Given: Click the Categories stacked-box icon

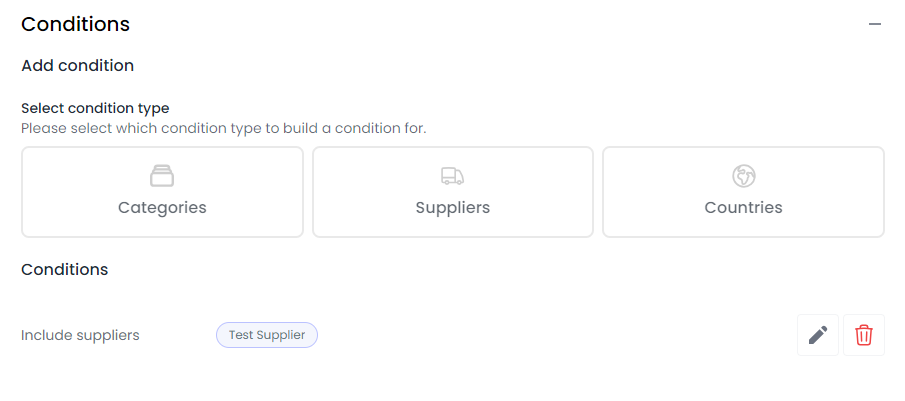Looking at the screenshot, I should click(162, 176).
